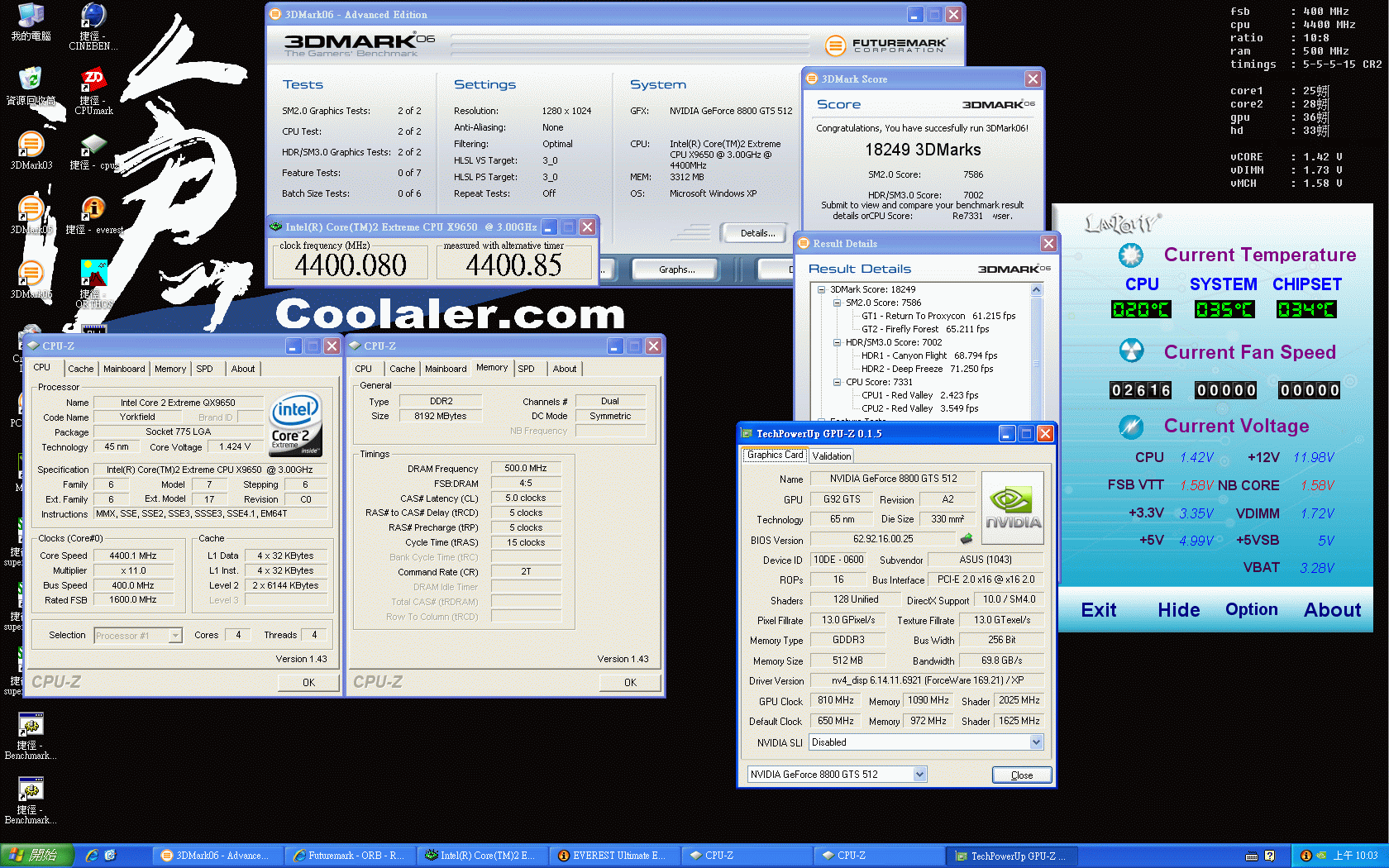Click the CPU fan speed 02616 readout
This screenshot has height=868, width=1389.
coord(1141,390)
